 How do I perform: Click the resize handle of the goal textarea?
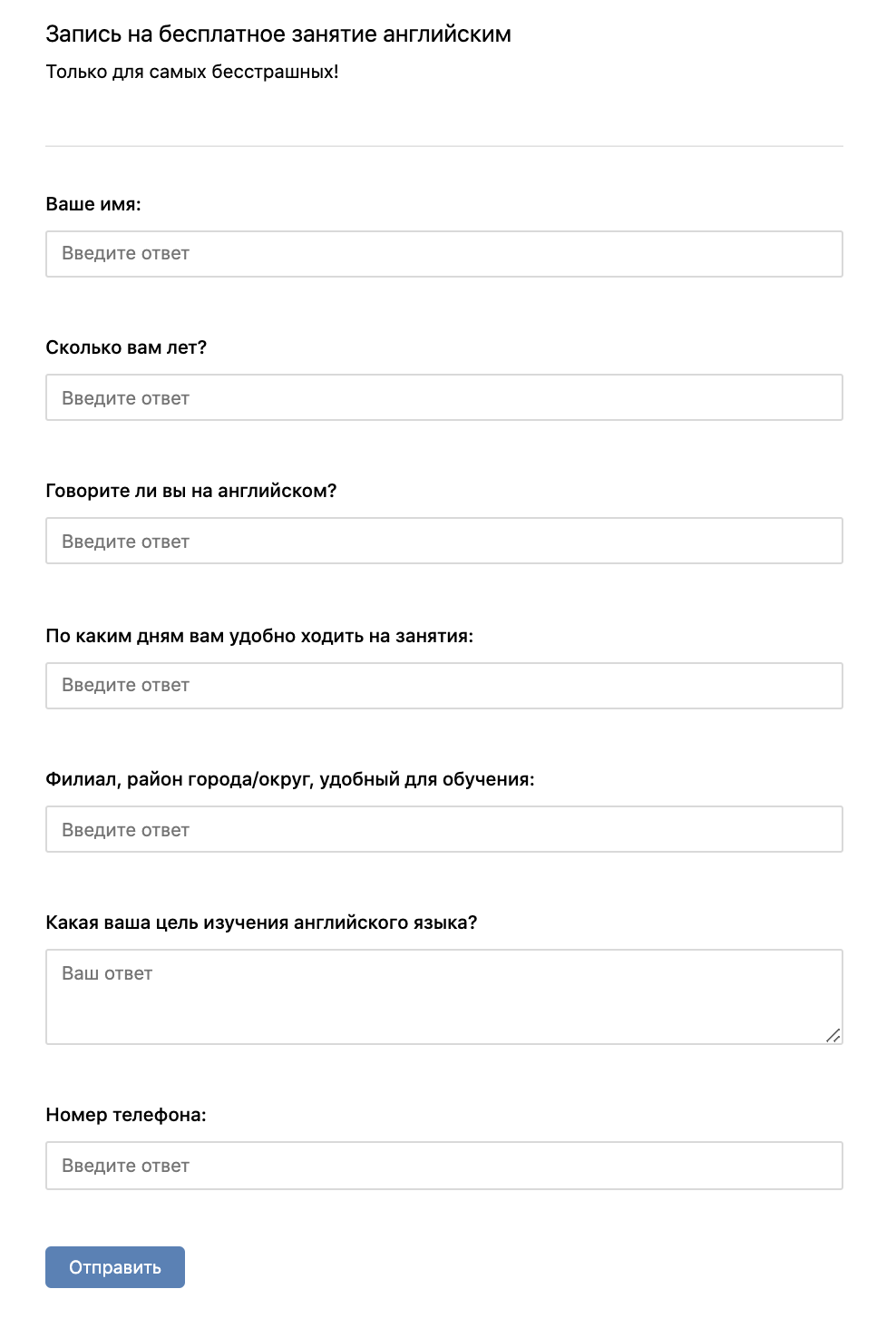(x=833, y=1035)
